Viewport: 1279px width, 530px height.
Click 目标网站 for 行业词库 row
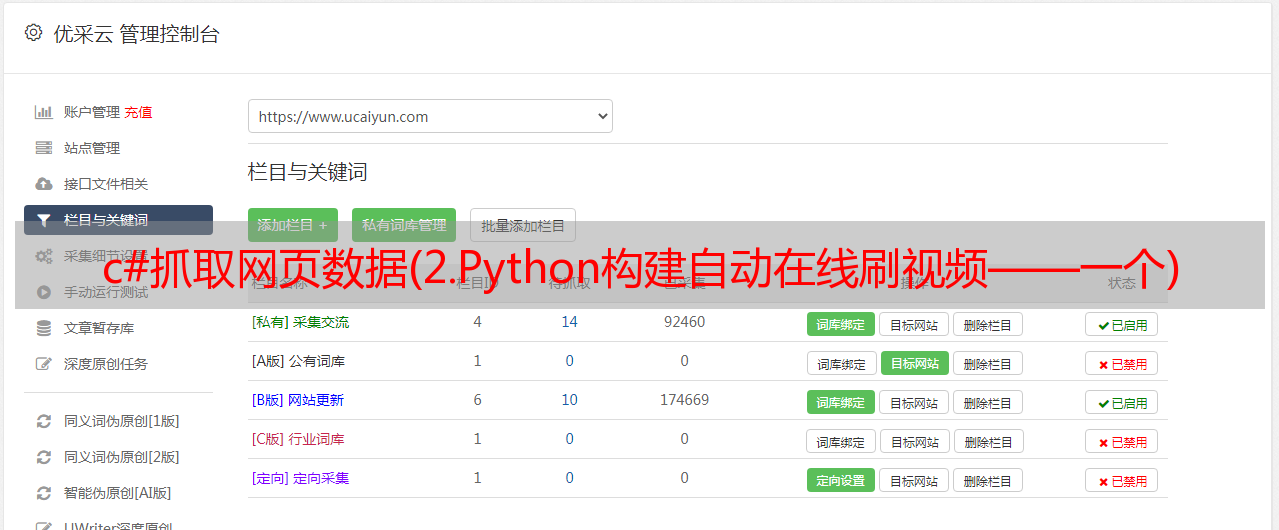pos(915,441)
